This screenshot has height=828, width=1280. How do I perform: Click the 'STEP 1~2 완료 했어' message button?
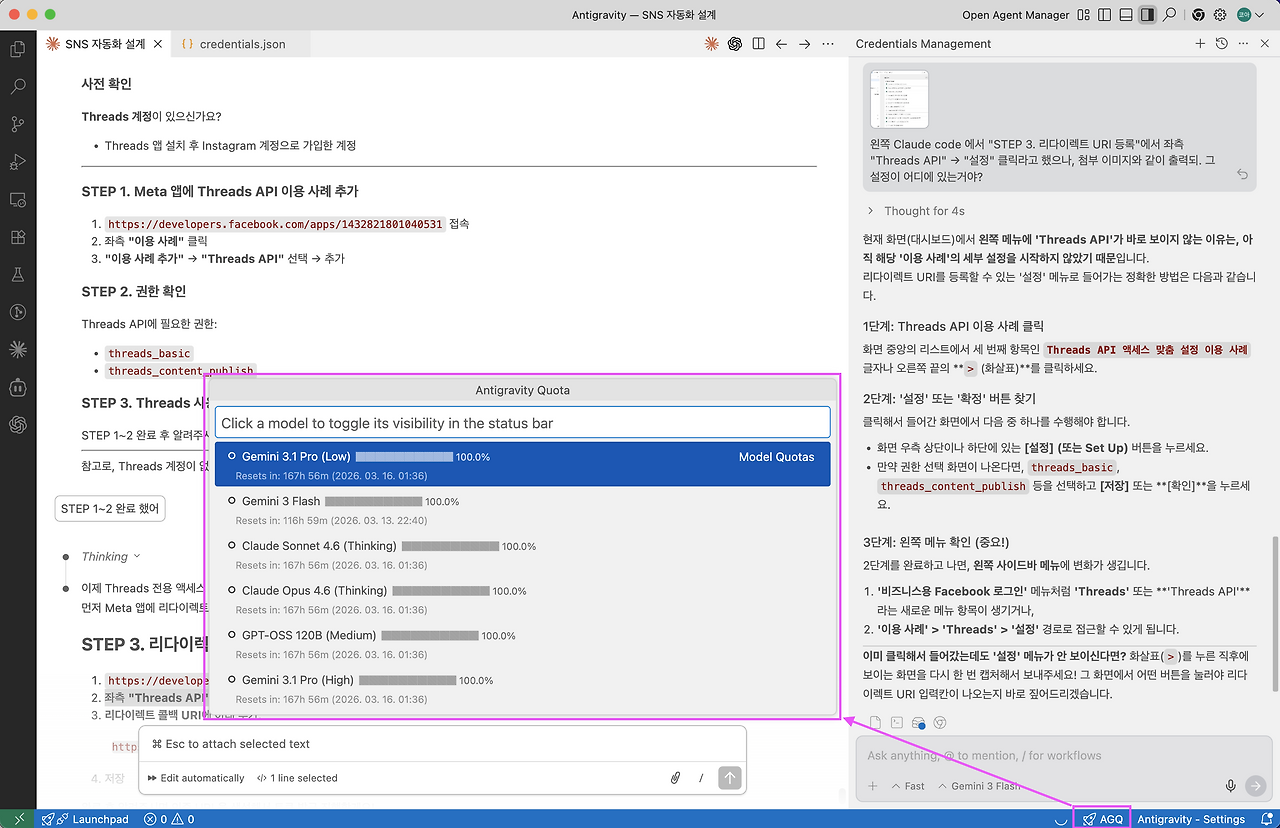(110, 508)
